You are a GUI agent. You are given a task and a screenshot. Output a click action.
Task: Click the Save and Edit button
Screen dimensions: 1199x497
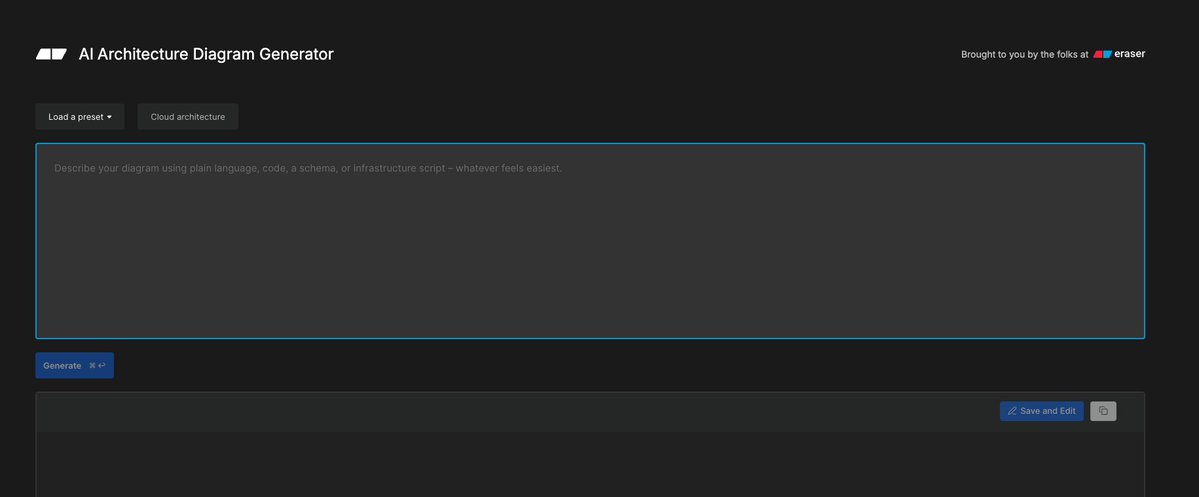(1041, 411)
